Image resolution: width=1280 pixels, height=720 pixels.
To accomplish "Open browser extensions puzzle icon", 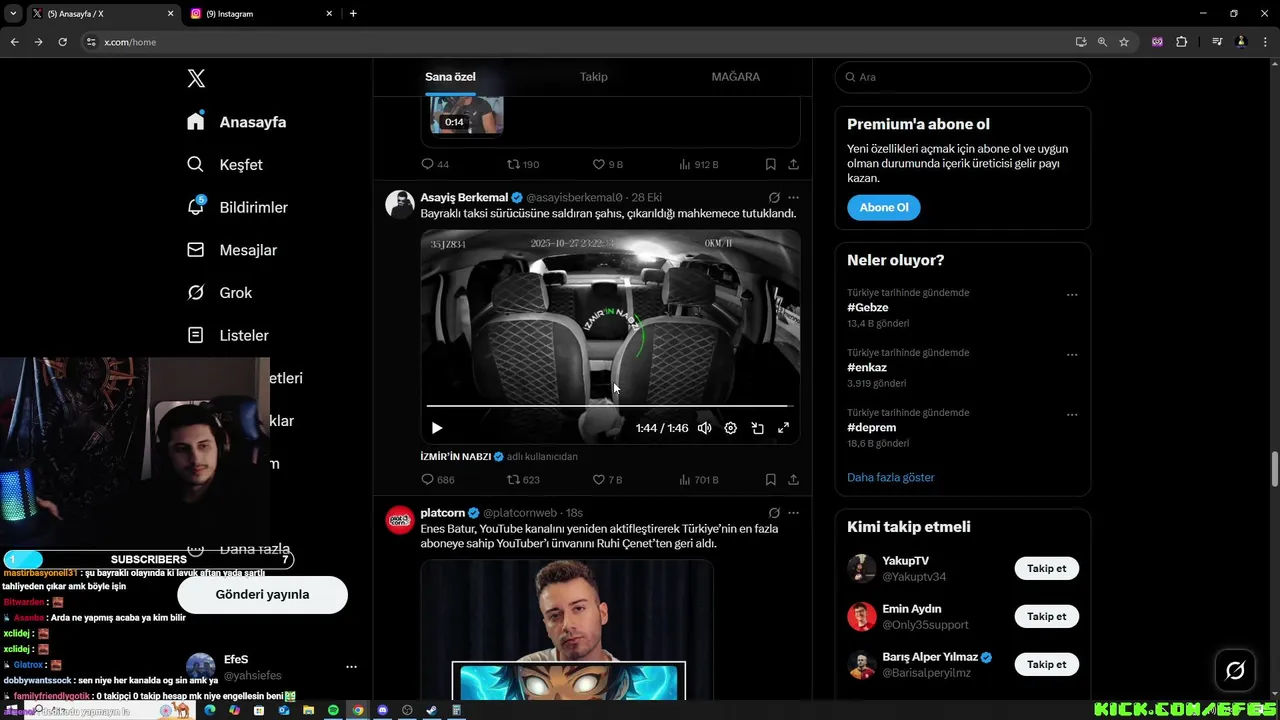I will coord(1182,42).
